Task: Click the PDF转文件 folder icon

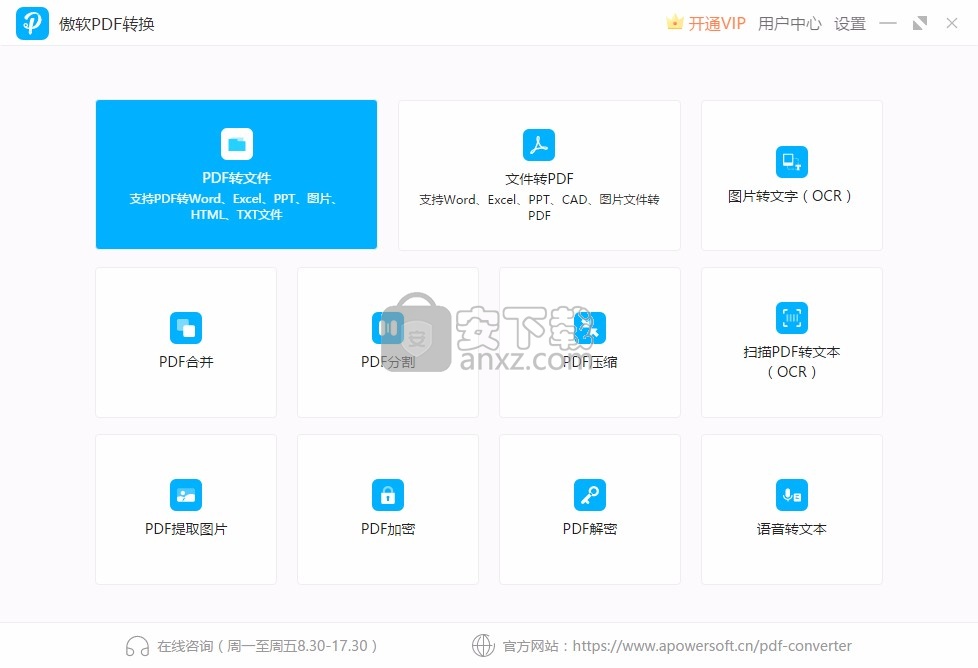Action: [x=236, y=144]
